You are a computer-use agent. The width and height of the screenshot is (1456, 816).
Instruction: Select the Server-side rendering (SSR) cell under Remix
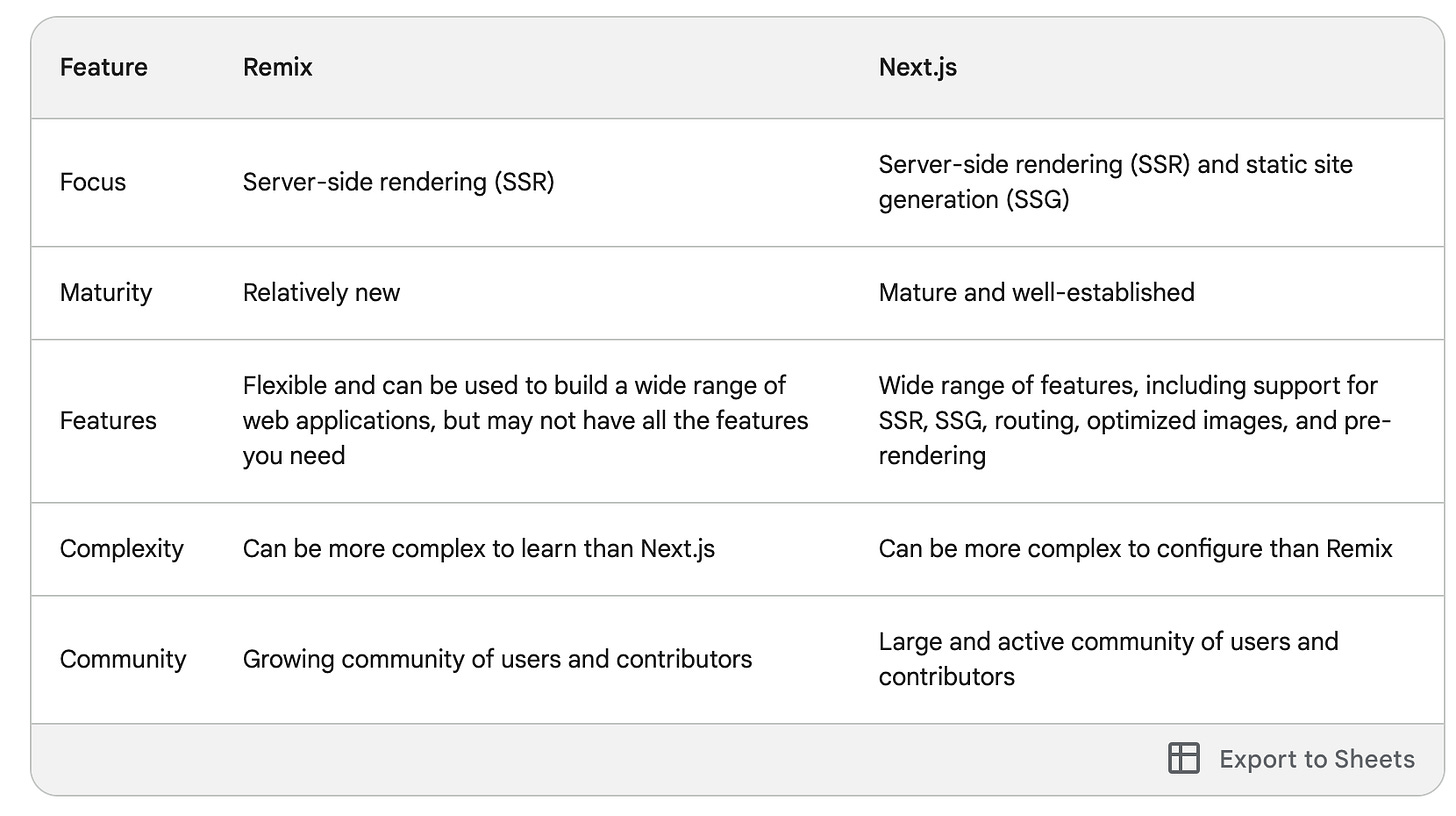point(399,182)
